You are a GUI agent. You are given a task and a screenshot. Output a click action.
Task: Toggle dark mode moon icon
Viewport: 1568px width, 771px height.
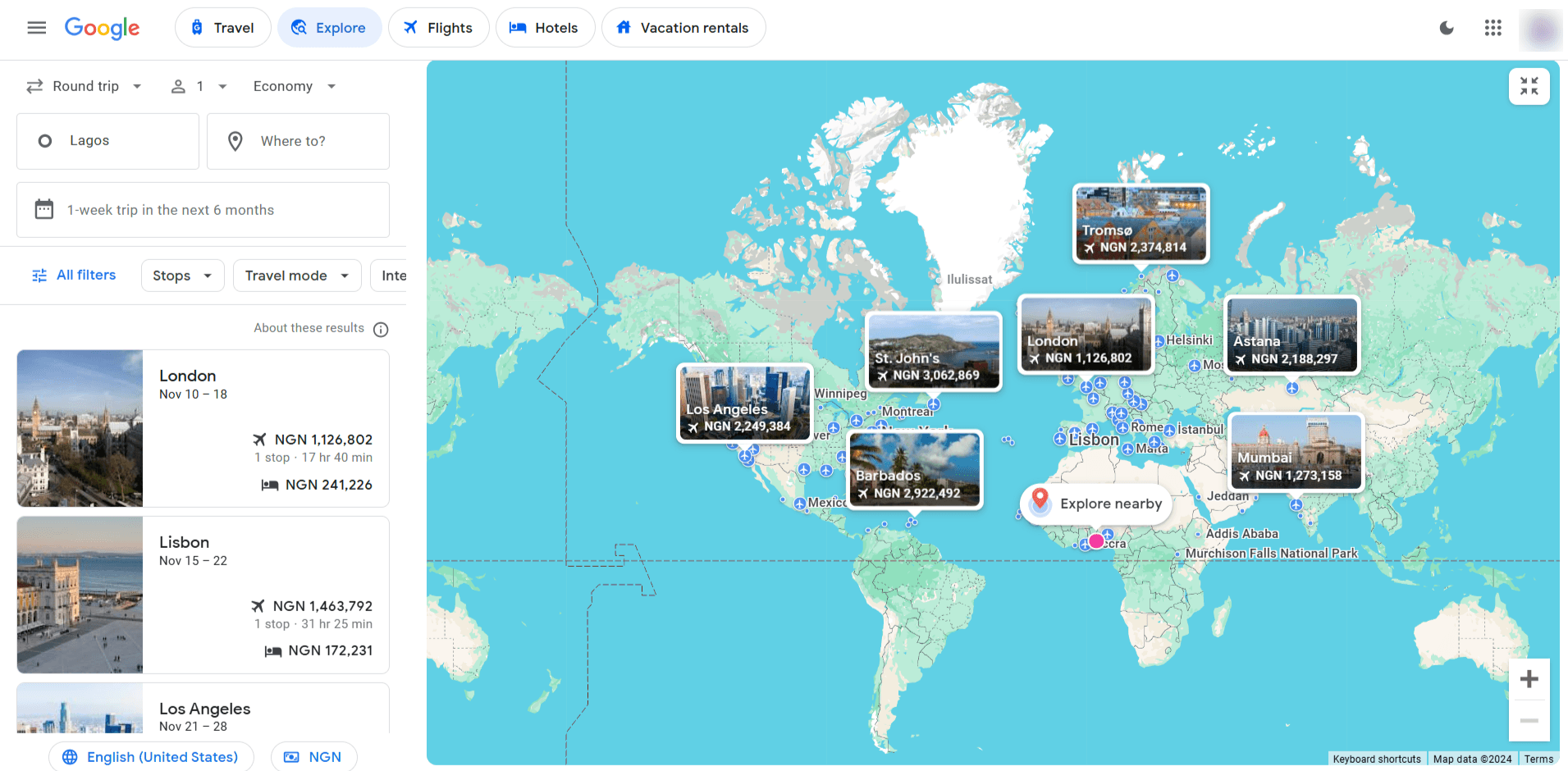[x=1447, y=28]
